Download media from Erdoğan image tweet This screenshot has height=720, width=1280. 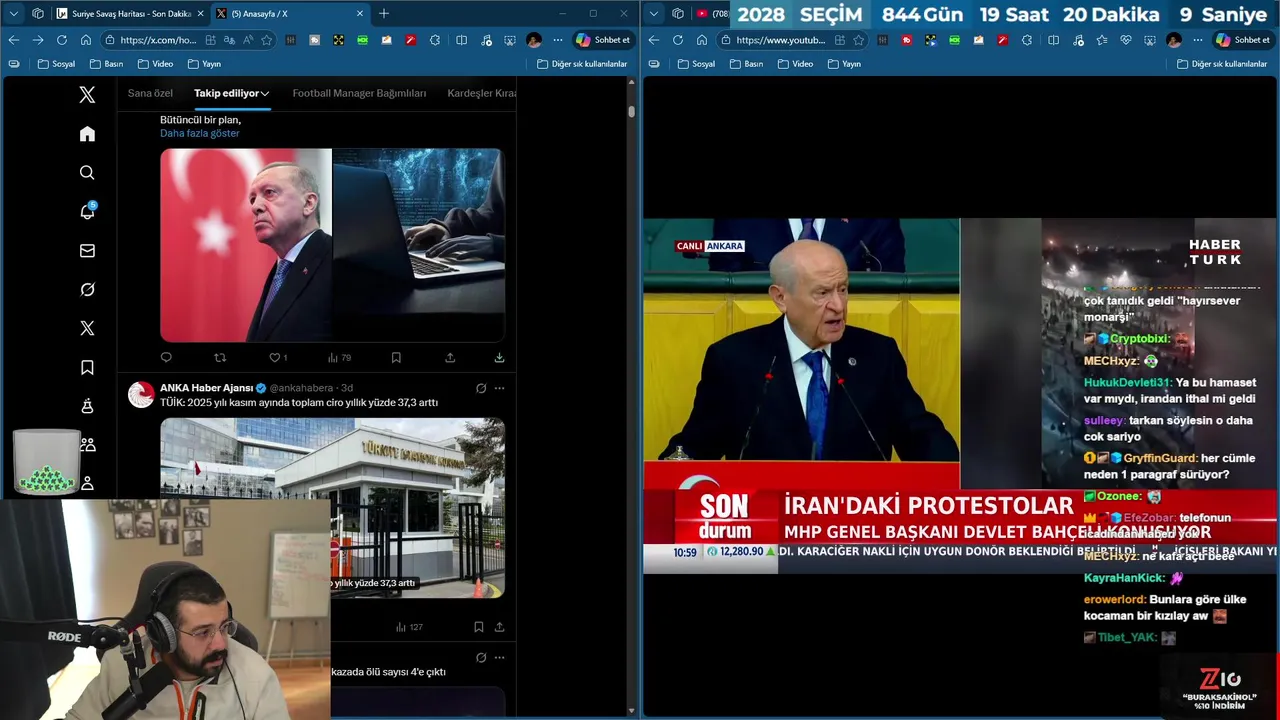[499, 357]
